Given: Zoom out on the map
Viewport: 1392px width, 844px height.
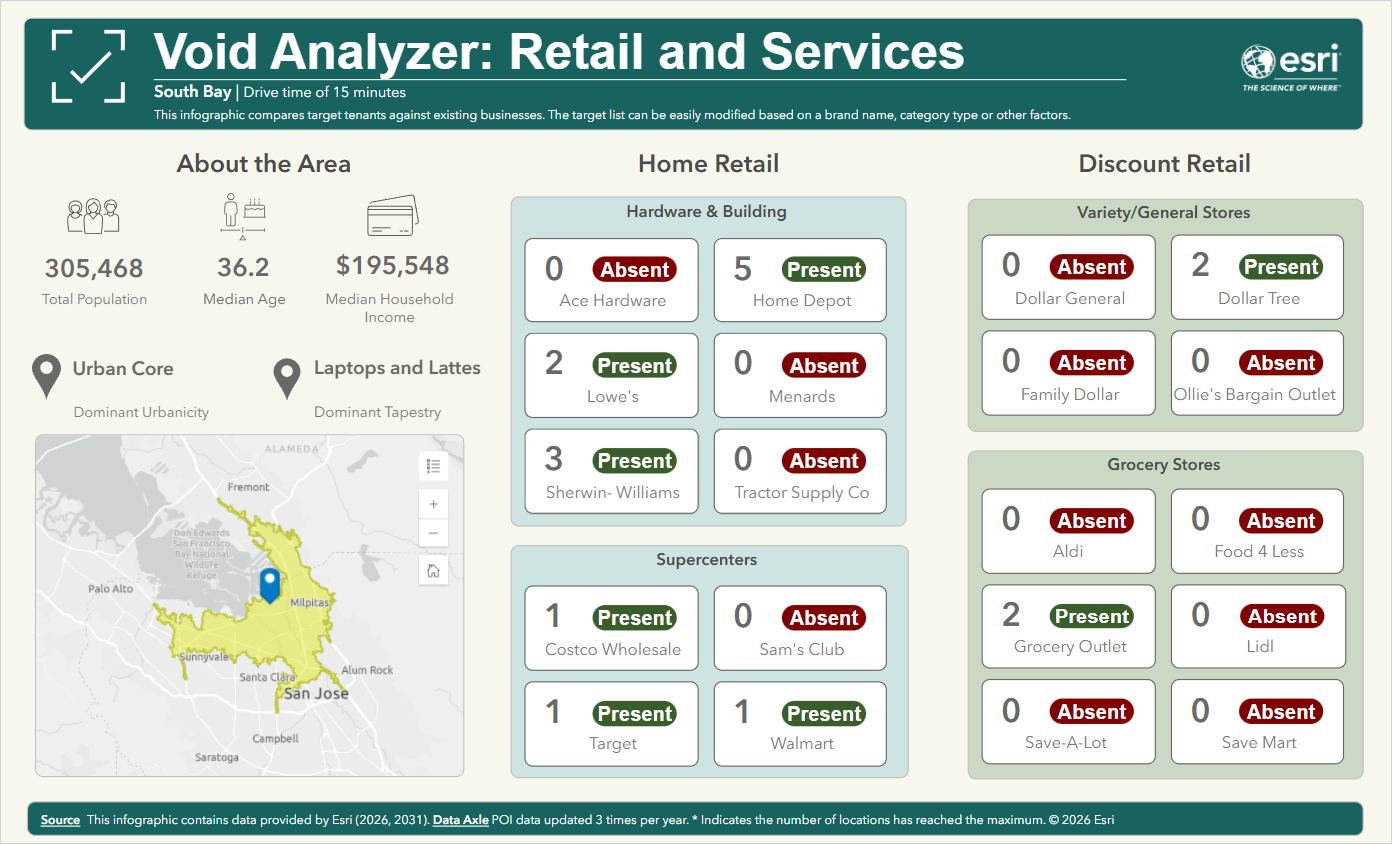Looking at the screenshot, I should [x=433, y=533].
